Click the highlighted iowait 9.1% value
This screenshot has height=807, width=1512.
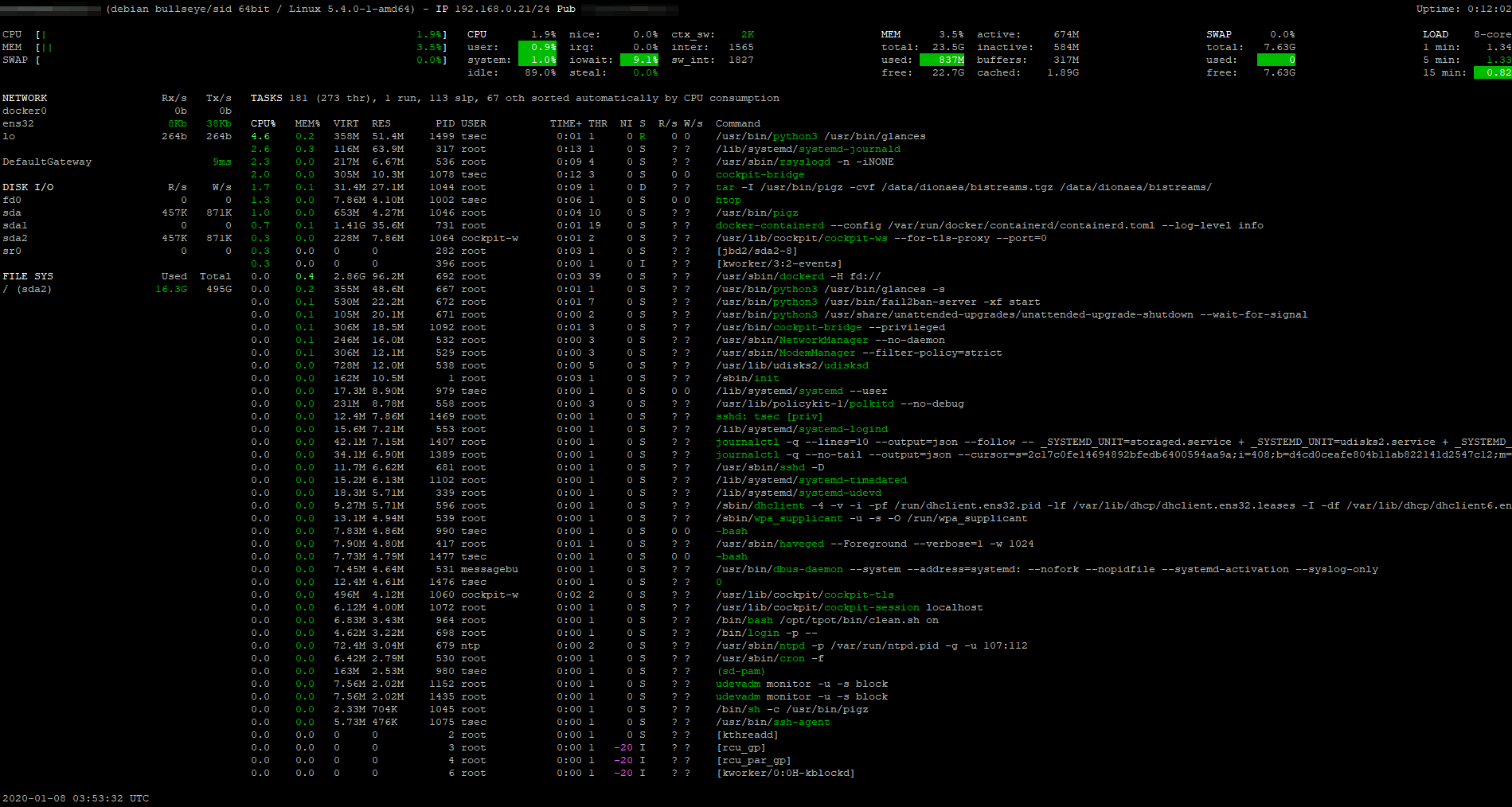pos(639,60)
